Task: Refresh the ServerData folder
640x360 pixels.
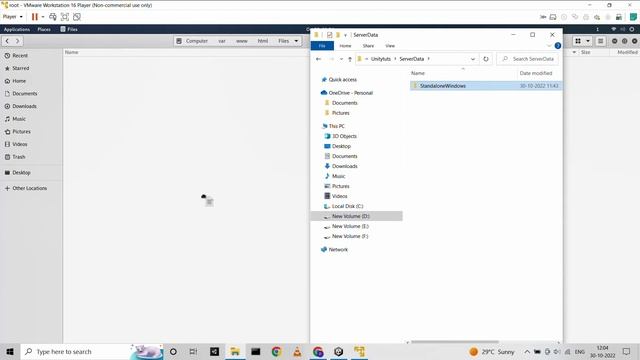Action: 486,59
